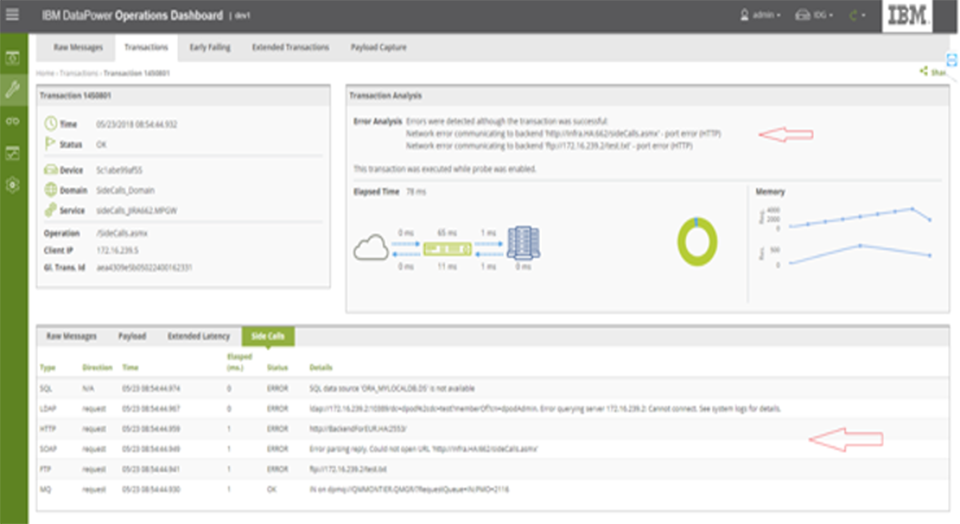Viewport: 960px width, 524px height.
Task: Select the HTTP side call row
Action: 493,429
